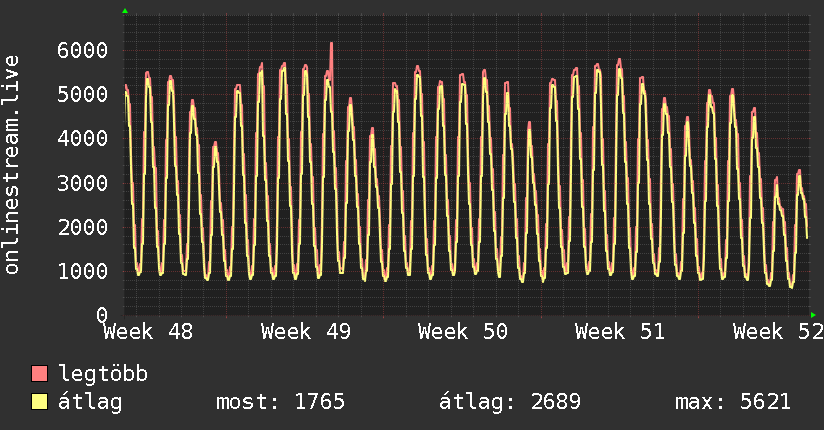Click the 1000 y-axis value
The image size is (824, 430).
pyautogui.click(x=83, y=272)
